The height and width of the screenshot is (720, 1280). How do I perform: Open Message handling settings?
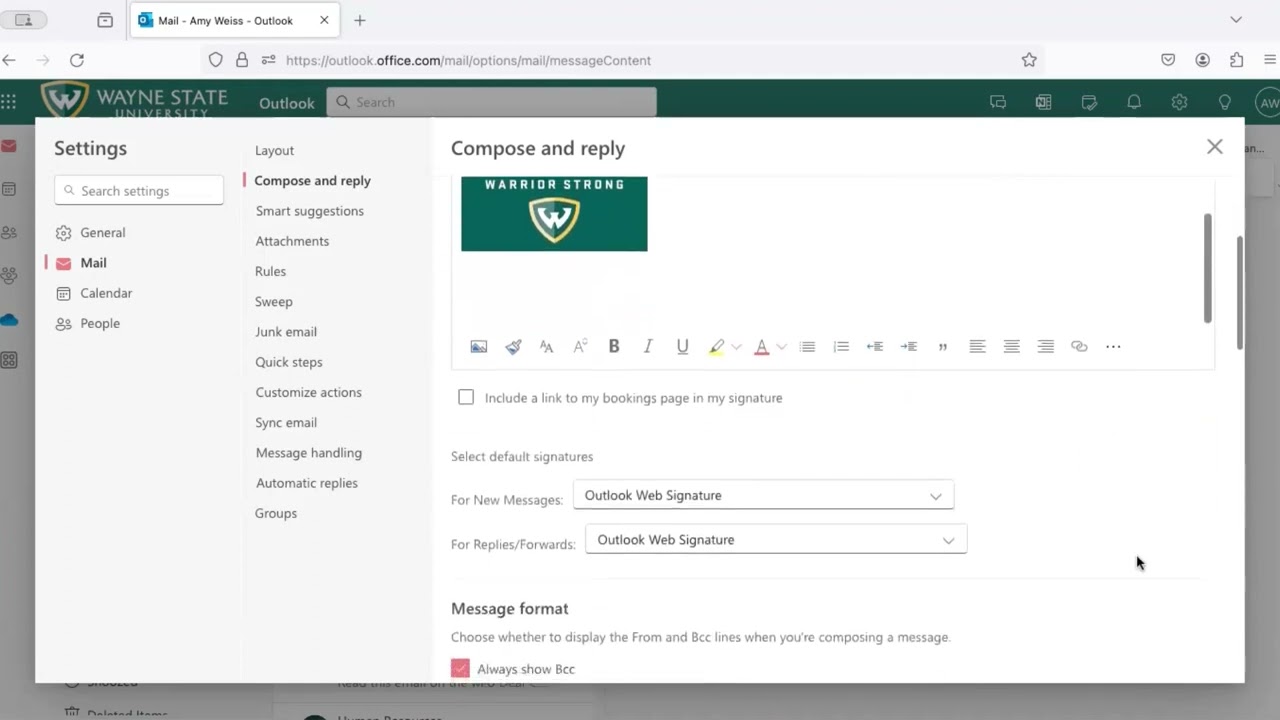pyautogui.click(x=308, y=453)
